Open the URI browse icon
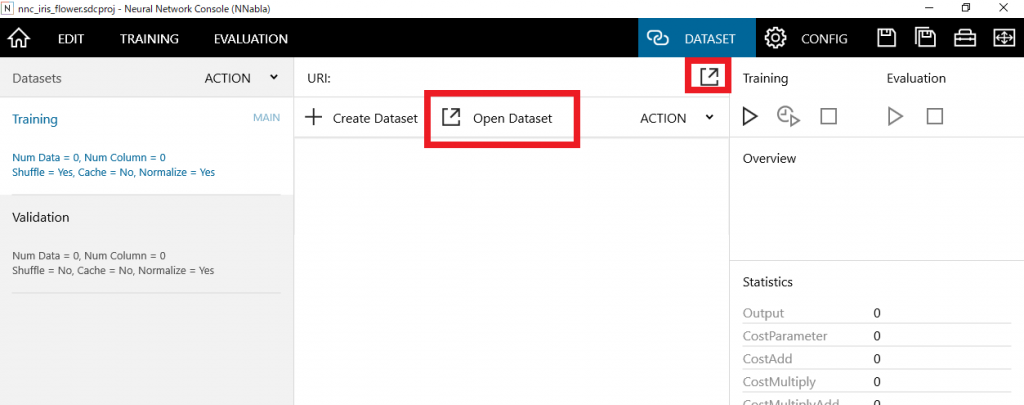Viewport: 1024px width, 405px height. (x=709, y=77)
